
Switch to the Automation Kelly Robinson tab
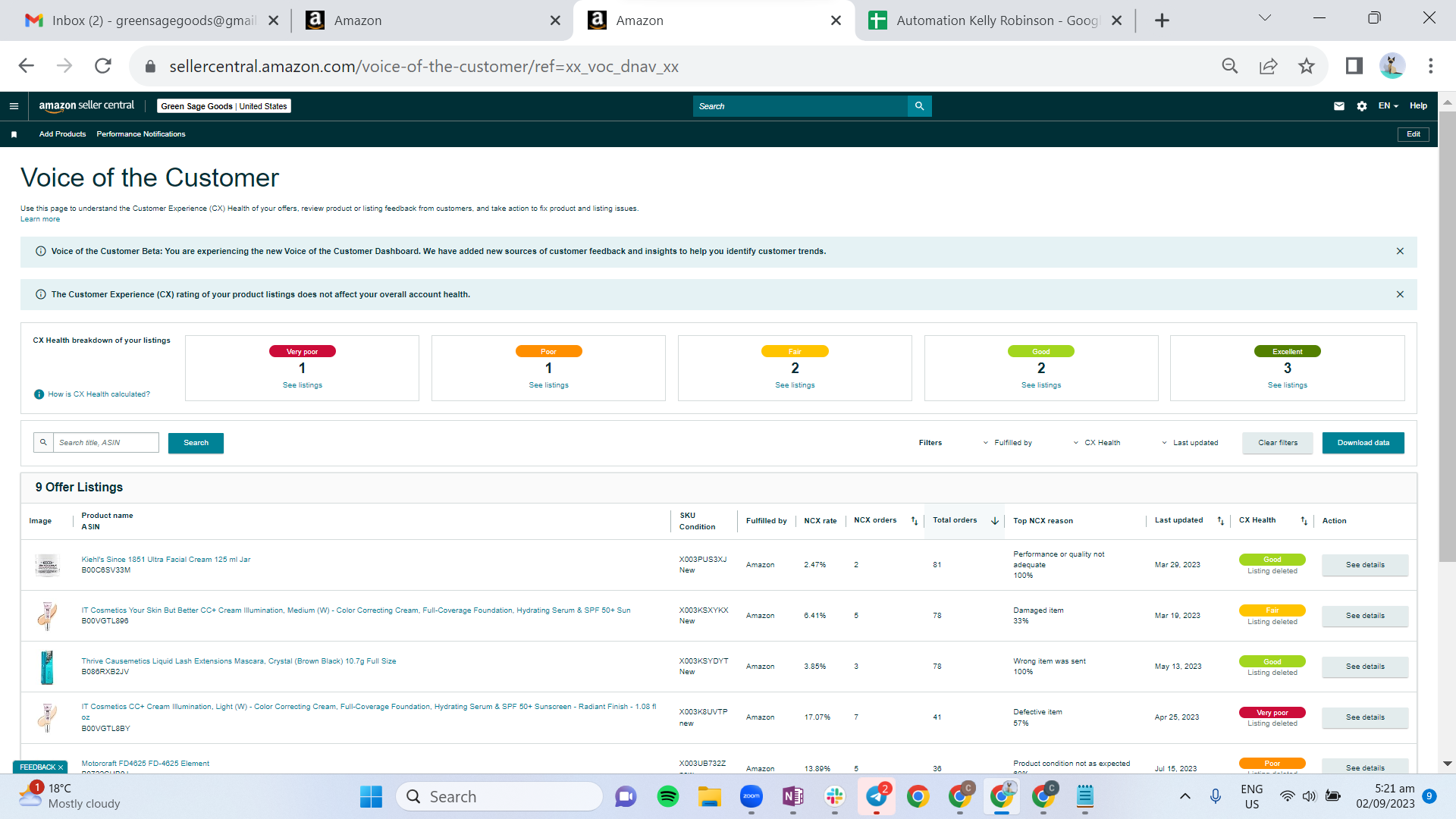pyautogui.click(x=995, y=20)
